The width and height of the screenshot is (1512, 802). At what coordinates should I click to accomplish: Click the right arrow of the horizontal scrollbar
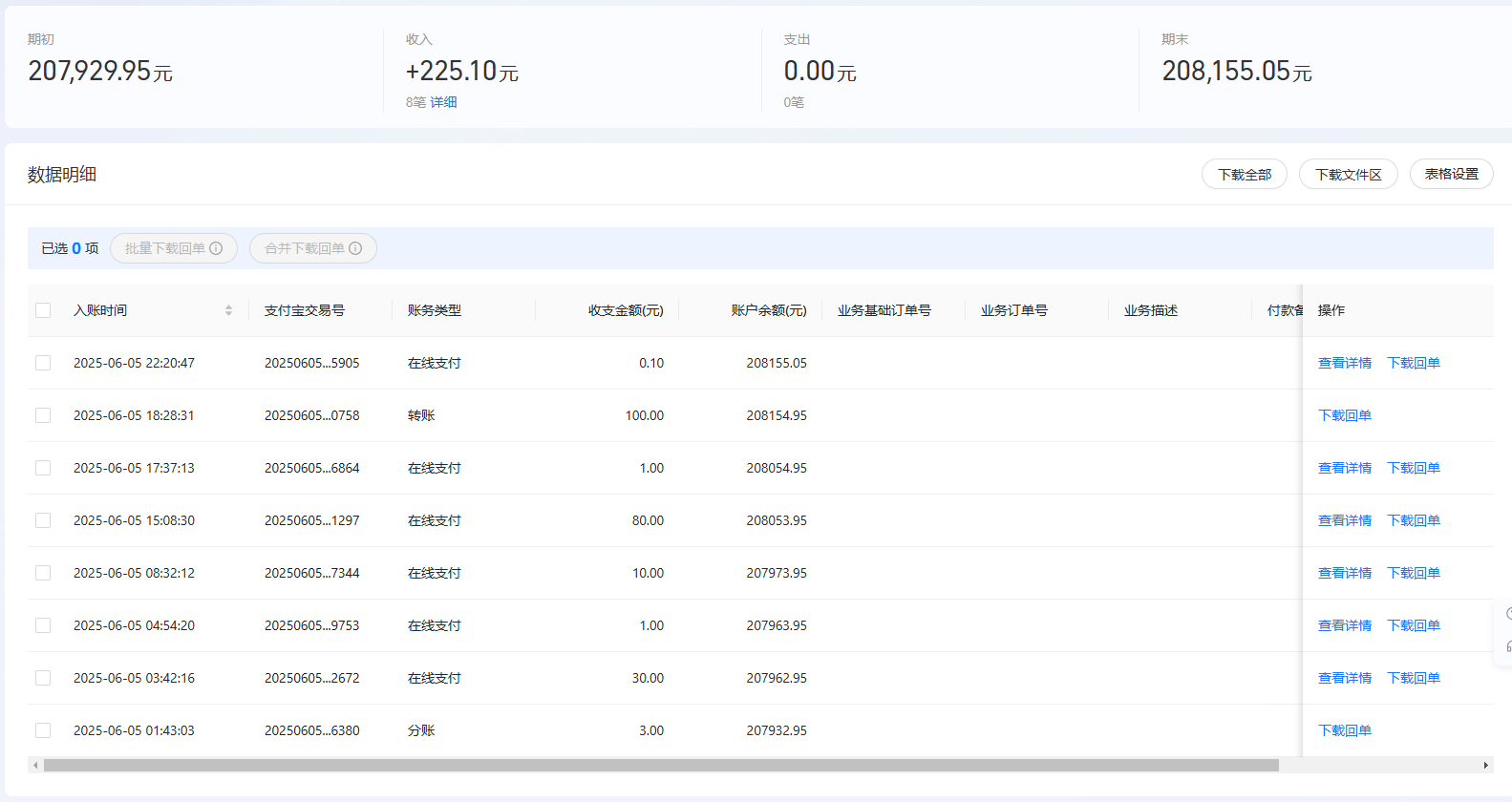1485,765
